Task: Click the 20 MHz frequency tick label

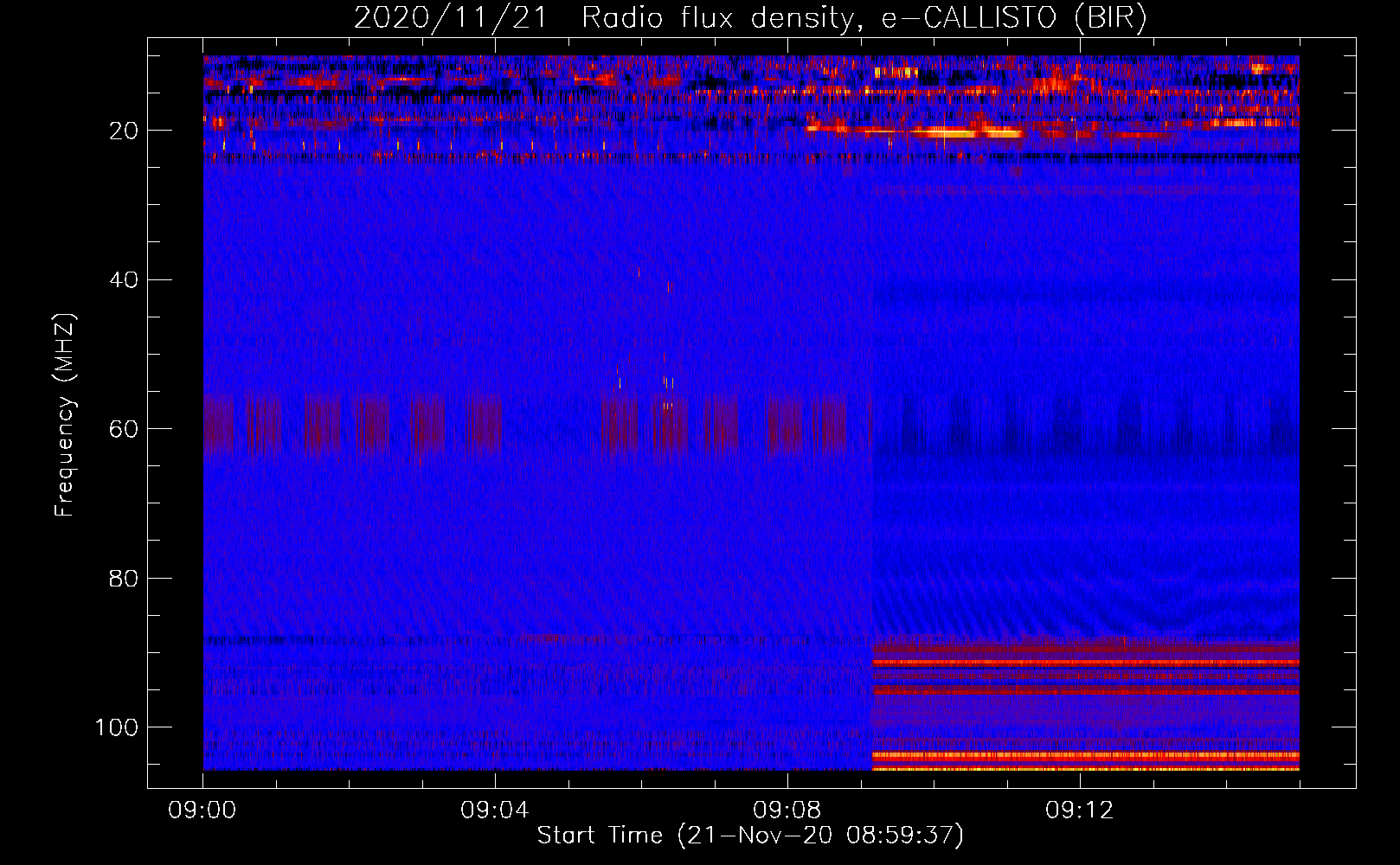Action: 124,131
